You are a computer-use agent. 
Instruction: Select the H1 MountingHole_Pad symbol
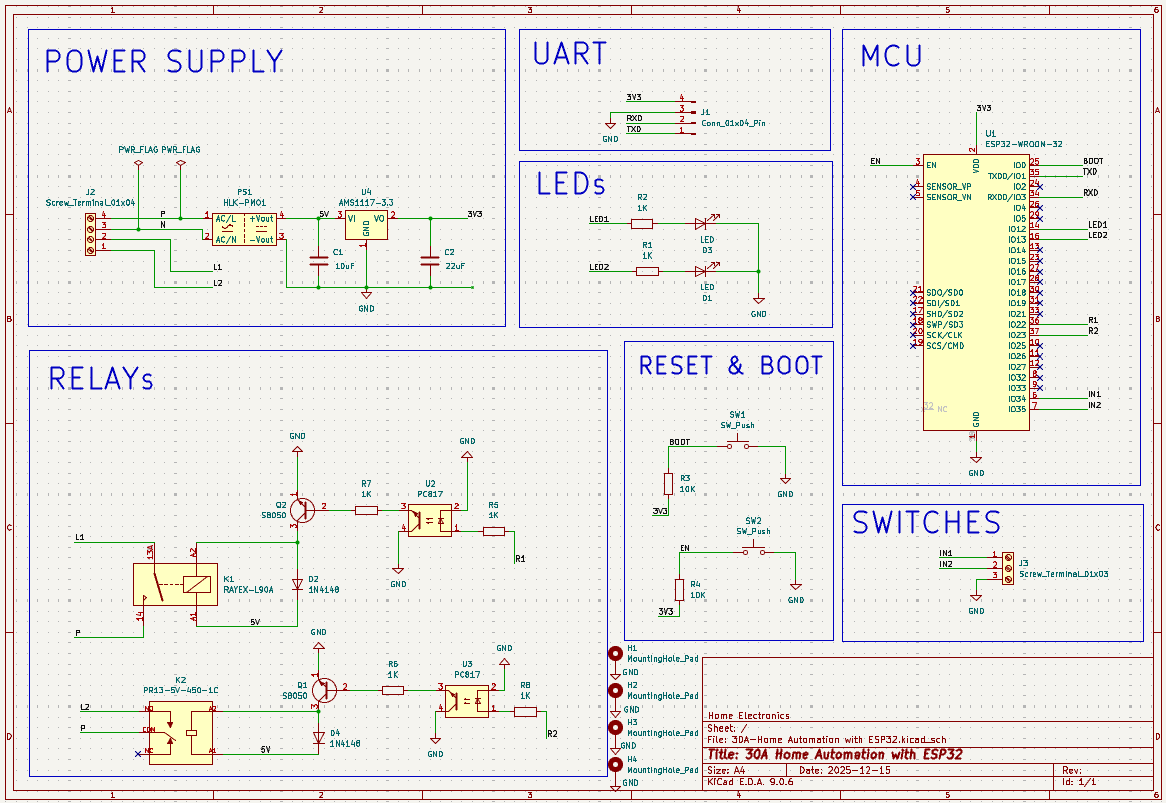tap(615, 654)
